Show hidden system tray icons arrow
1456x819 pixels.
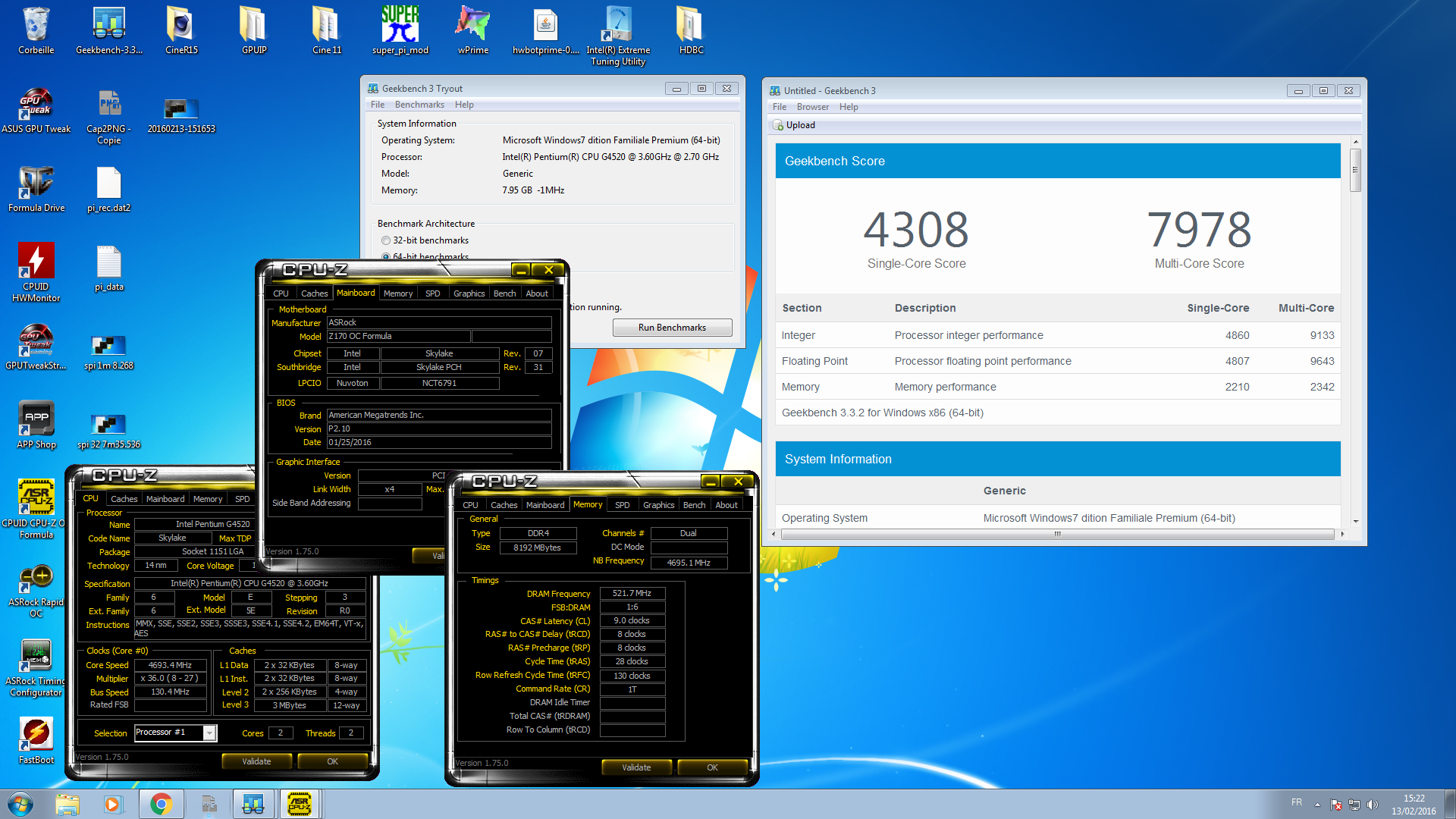click(1317, 805)
